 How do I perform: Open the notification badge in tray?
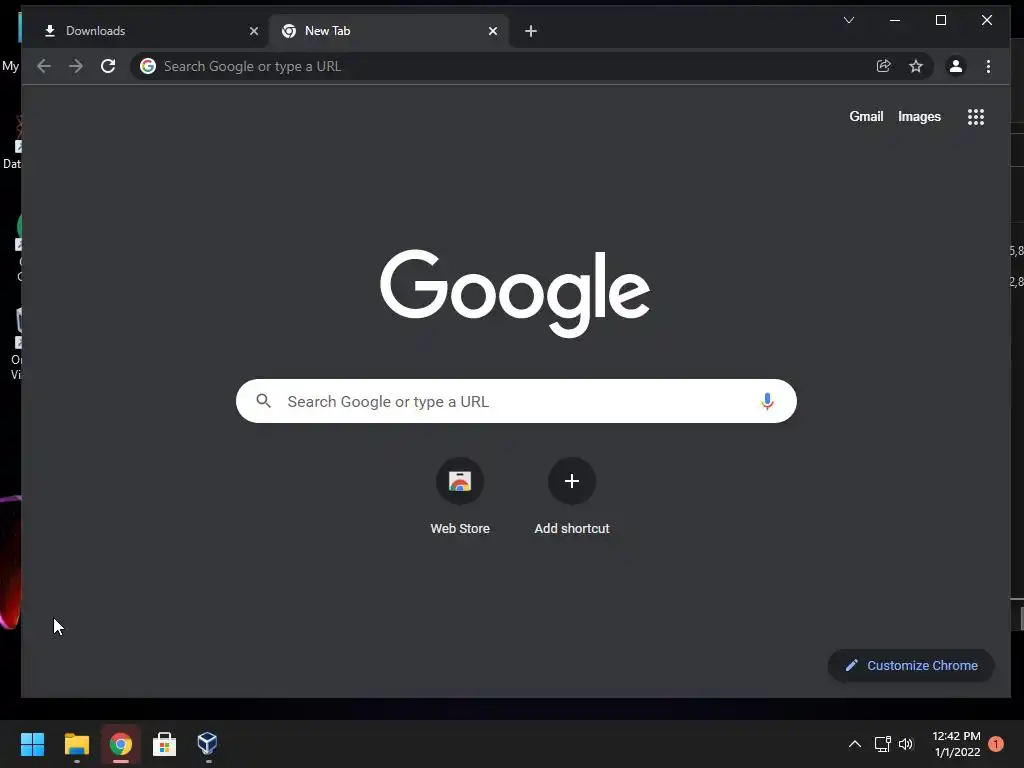[995, 744]
